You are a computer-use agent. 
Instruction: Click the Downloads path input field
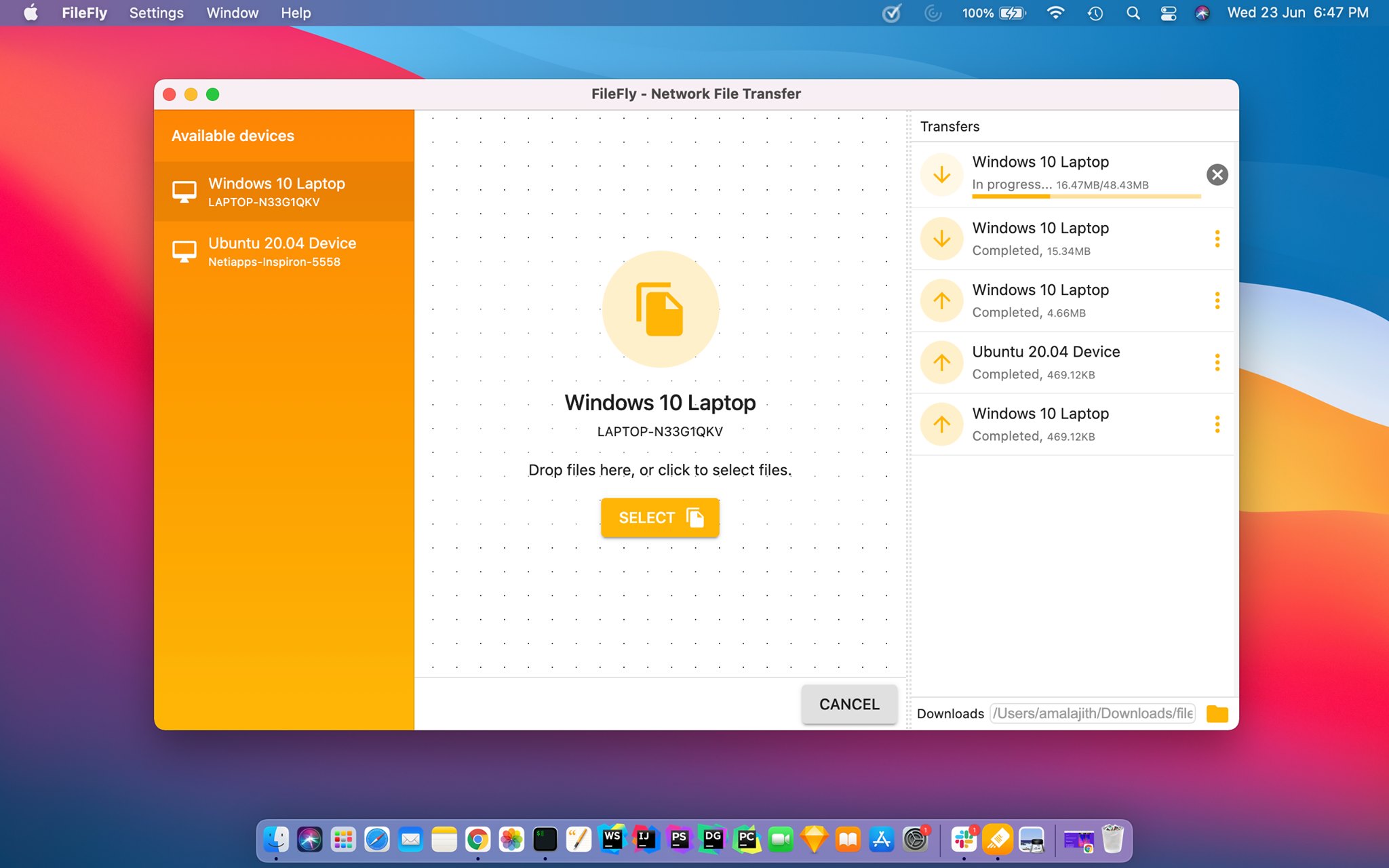[1092, 713]
